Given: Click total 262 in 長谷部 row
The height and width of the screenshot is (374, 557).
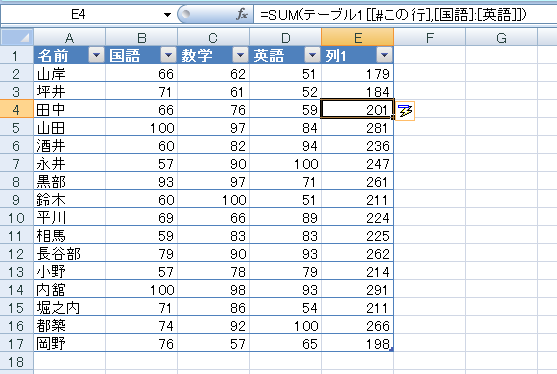Looking at the screenshot, I should click(x=357, y=254).
